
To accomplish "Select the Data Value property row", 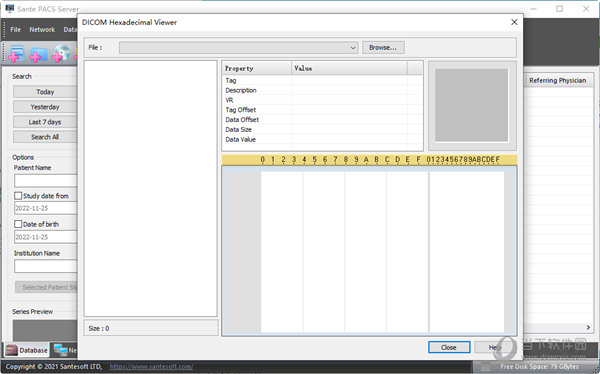I will click(x=322, y=139).
